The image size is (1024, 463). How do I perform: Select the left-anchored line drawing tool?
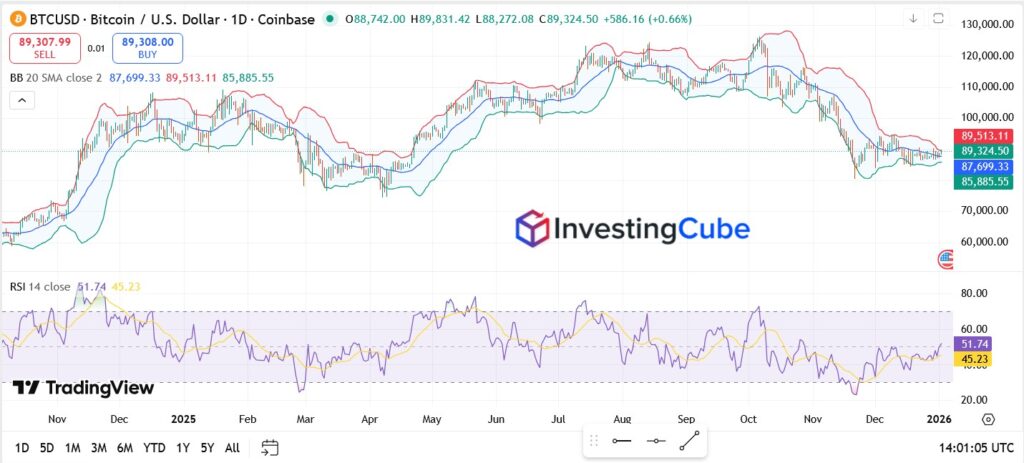(x=621, y=440)
